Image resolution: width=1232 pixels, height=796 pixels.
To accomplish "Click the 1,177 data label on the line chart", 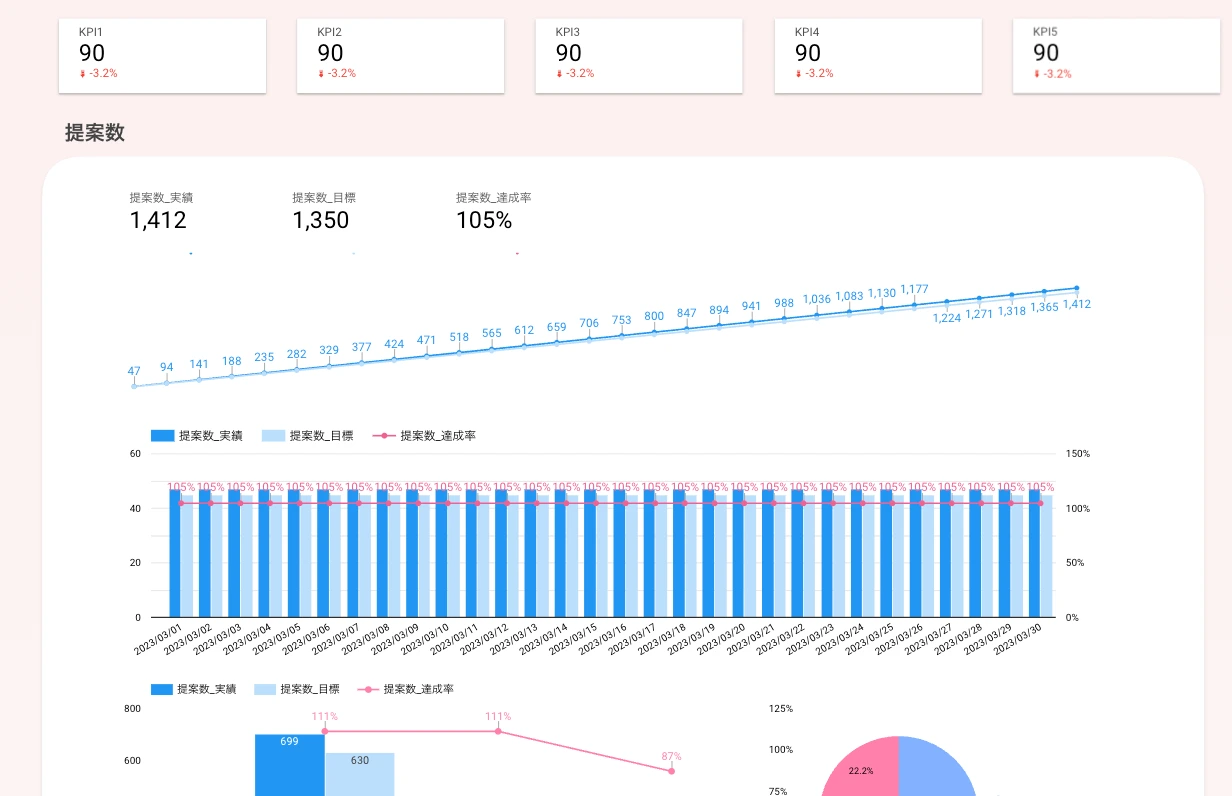I will 914,289.
